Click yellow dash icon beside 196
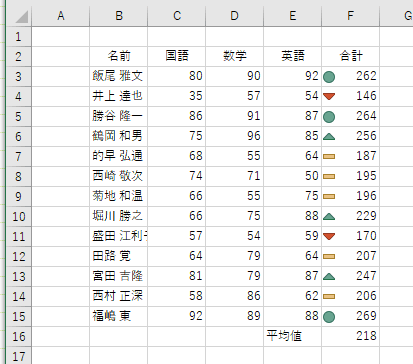This screenshot has height=364, width=413. 329,196
